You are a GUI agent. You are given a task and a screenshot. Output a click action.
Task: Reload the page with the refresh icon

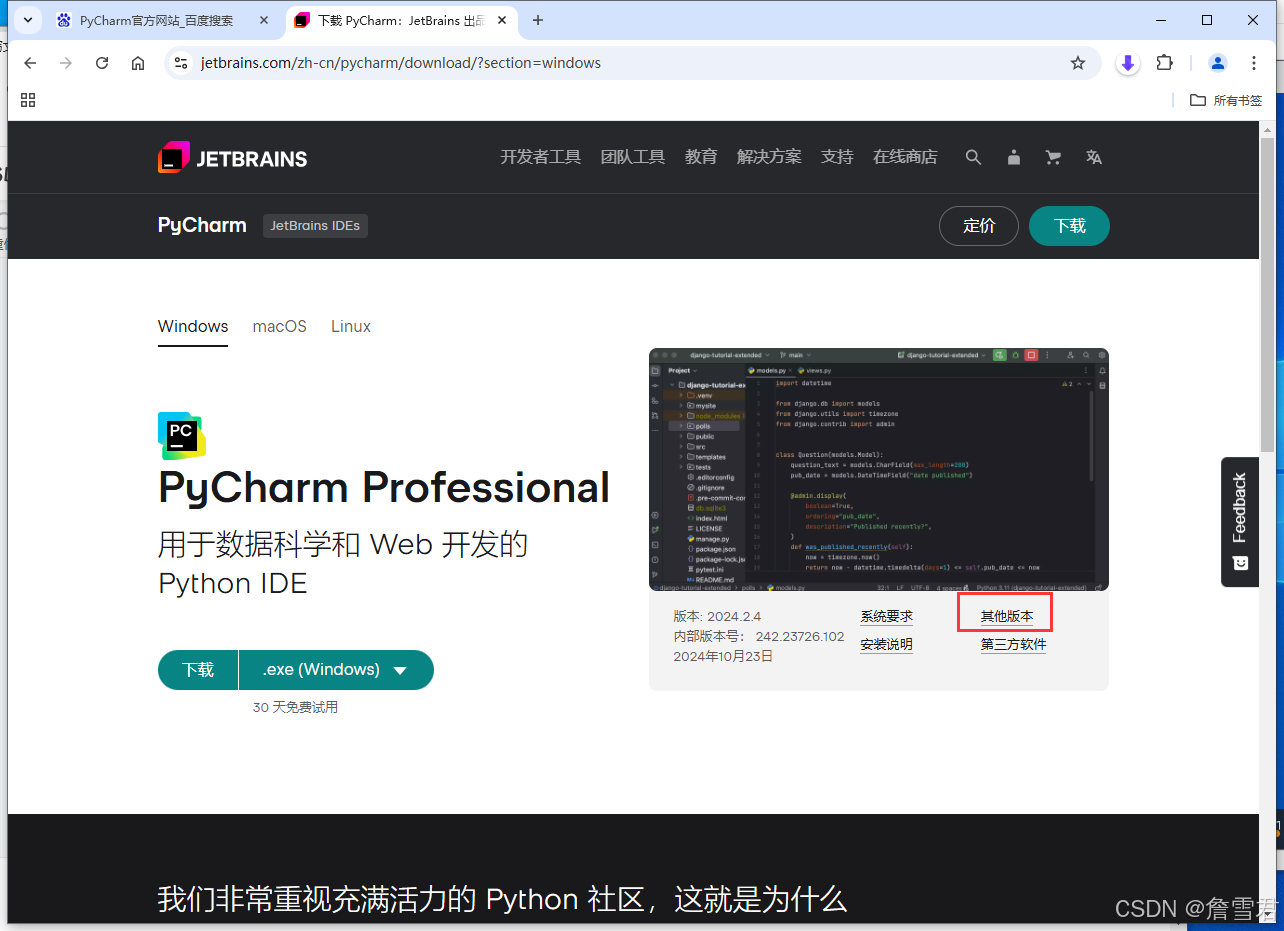(x=102, y=63)
